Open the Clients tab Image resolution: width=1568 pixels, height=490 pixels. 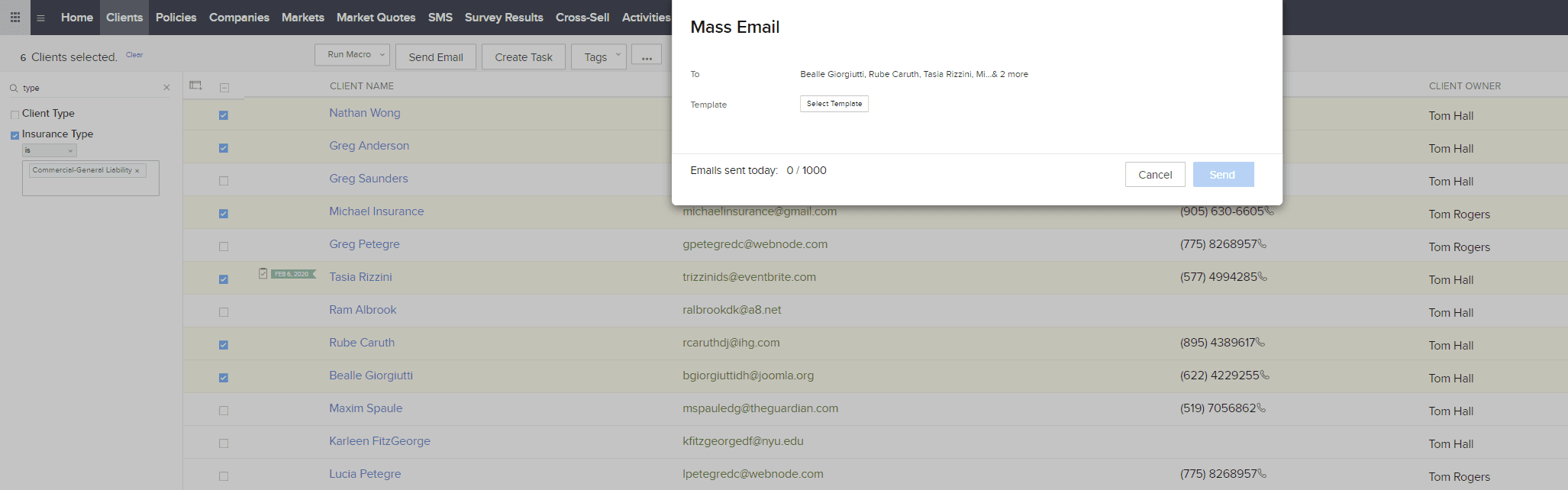[x=124, y=17]
